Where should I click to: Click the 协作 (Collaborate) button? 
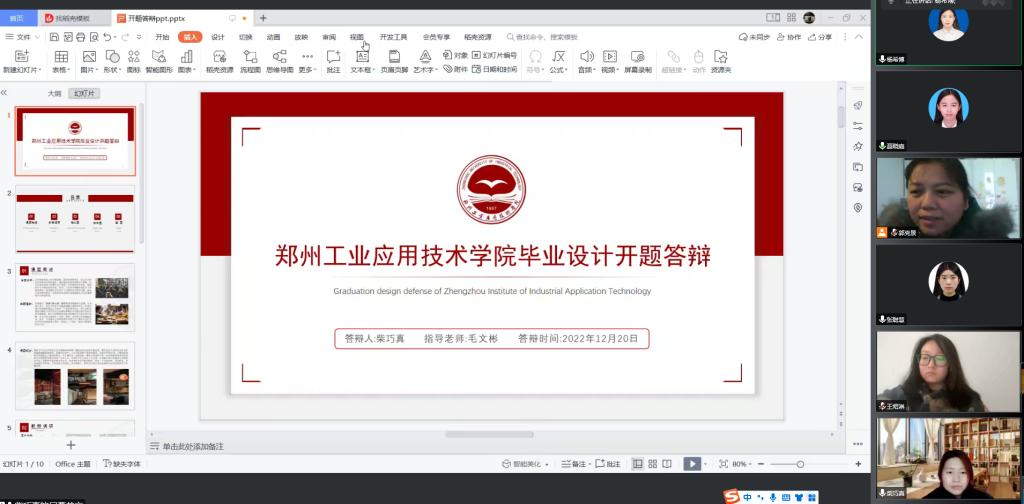789,37
